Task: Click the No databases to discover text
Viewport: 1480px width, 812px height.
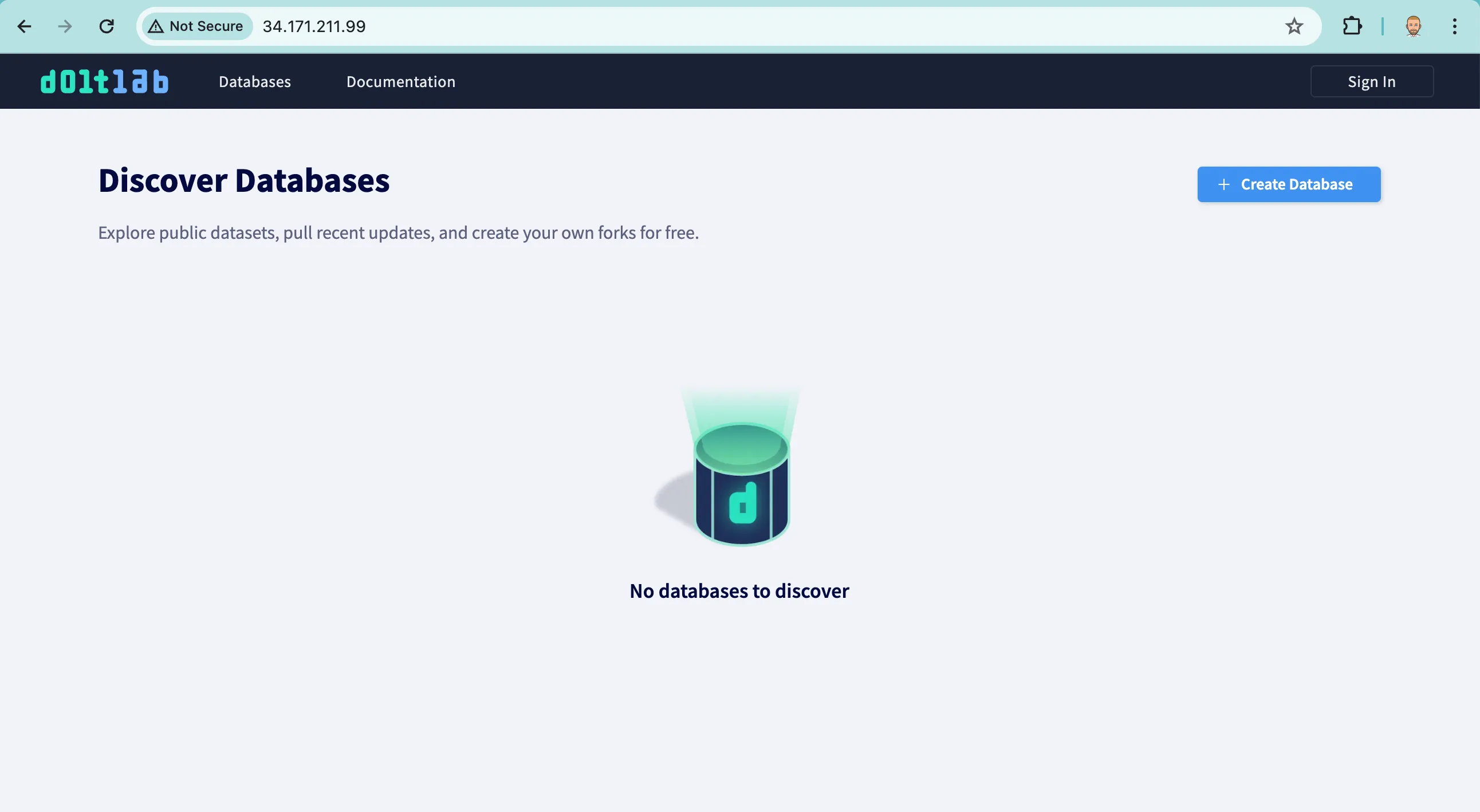Action: tap(739, 591)
